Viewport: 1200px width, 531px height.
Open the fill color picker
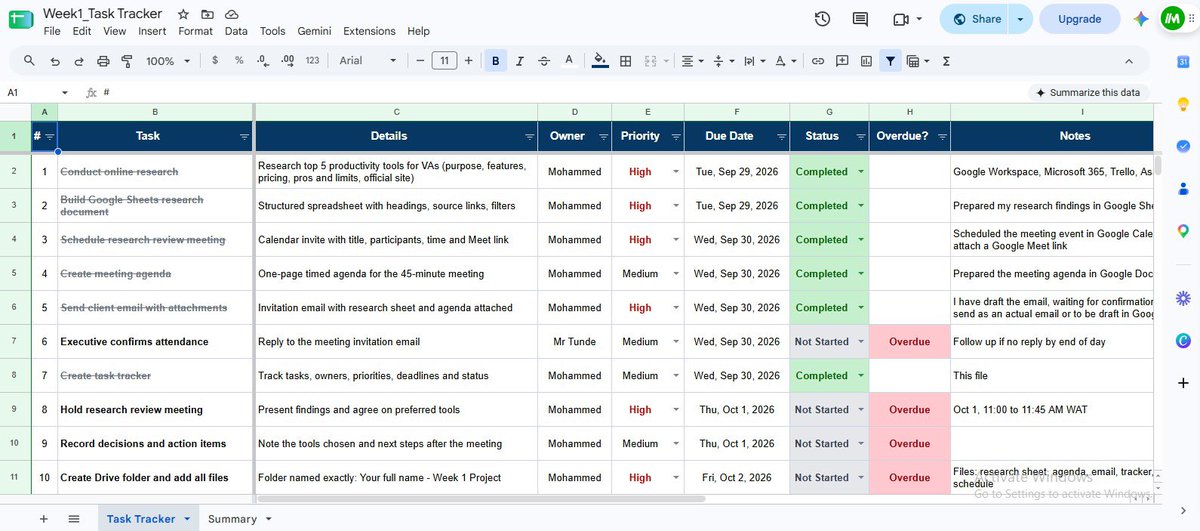pyautogui.click(x=600, y=61)
